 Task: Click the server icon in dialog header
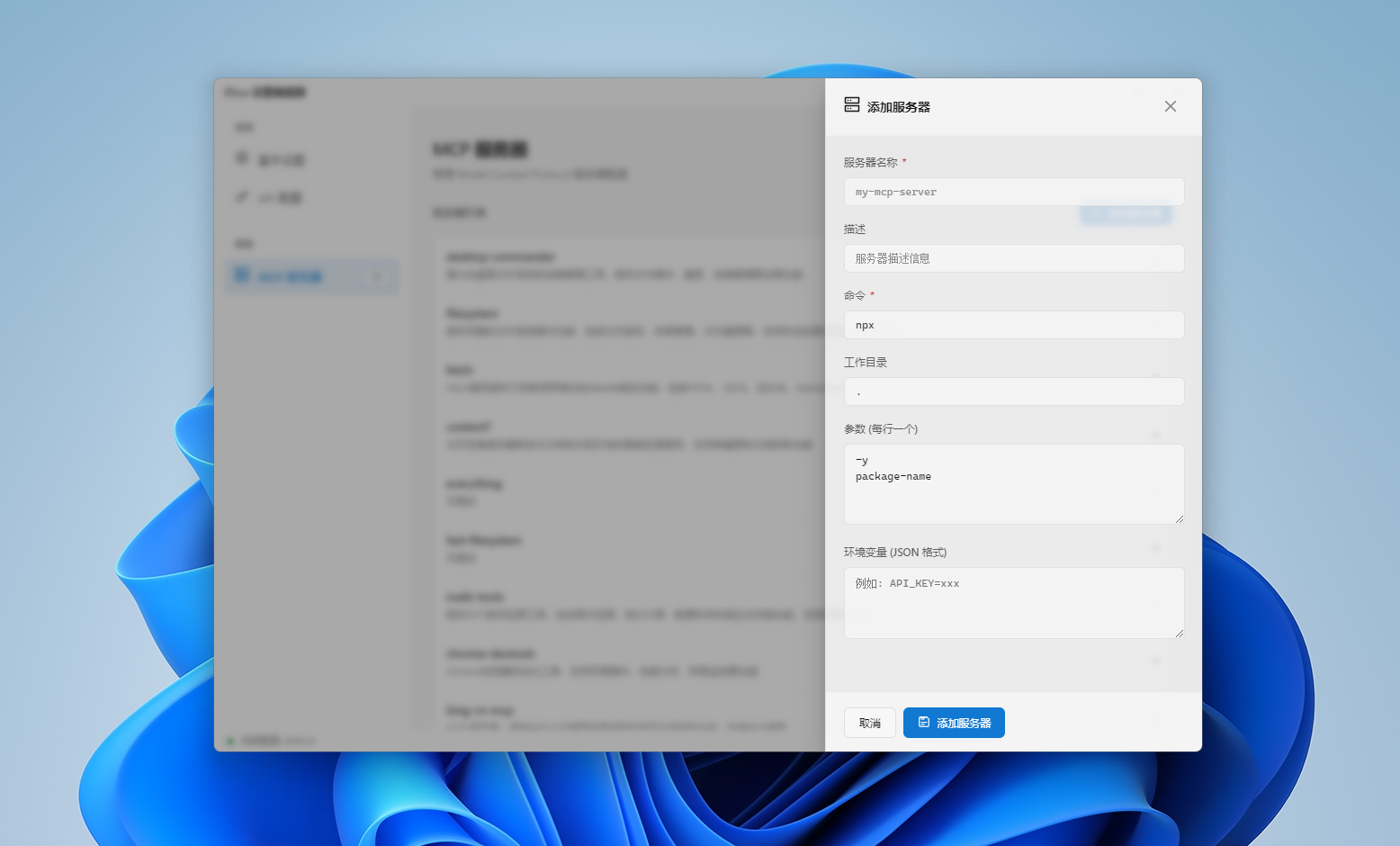(851, 105)
